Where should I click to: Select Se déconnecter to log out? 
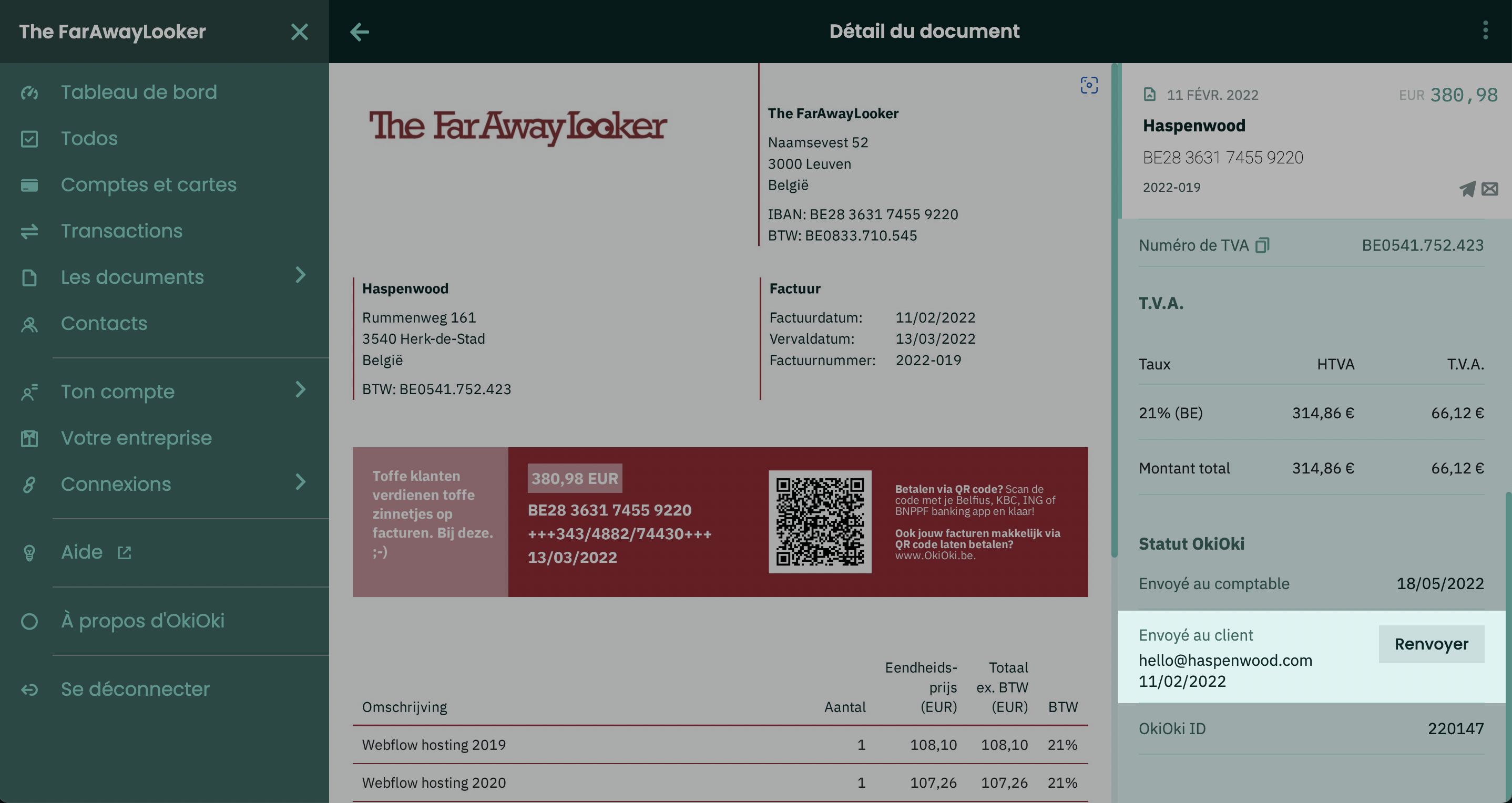(135, 690)
